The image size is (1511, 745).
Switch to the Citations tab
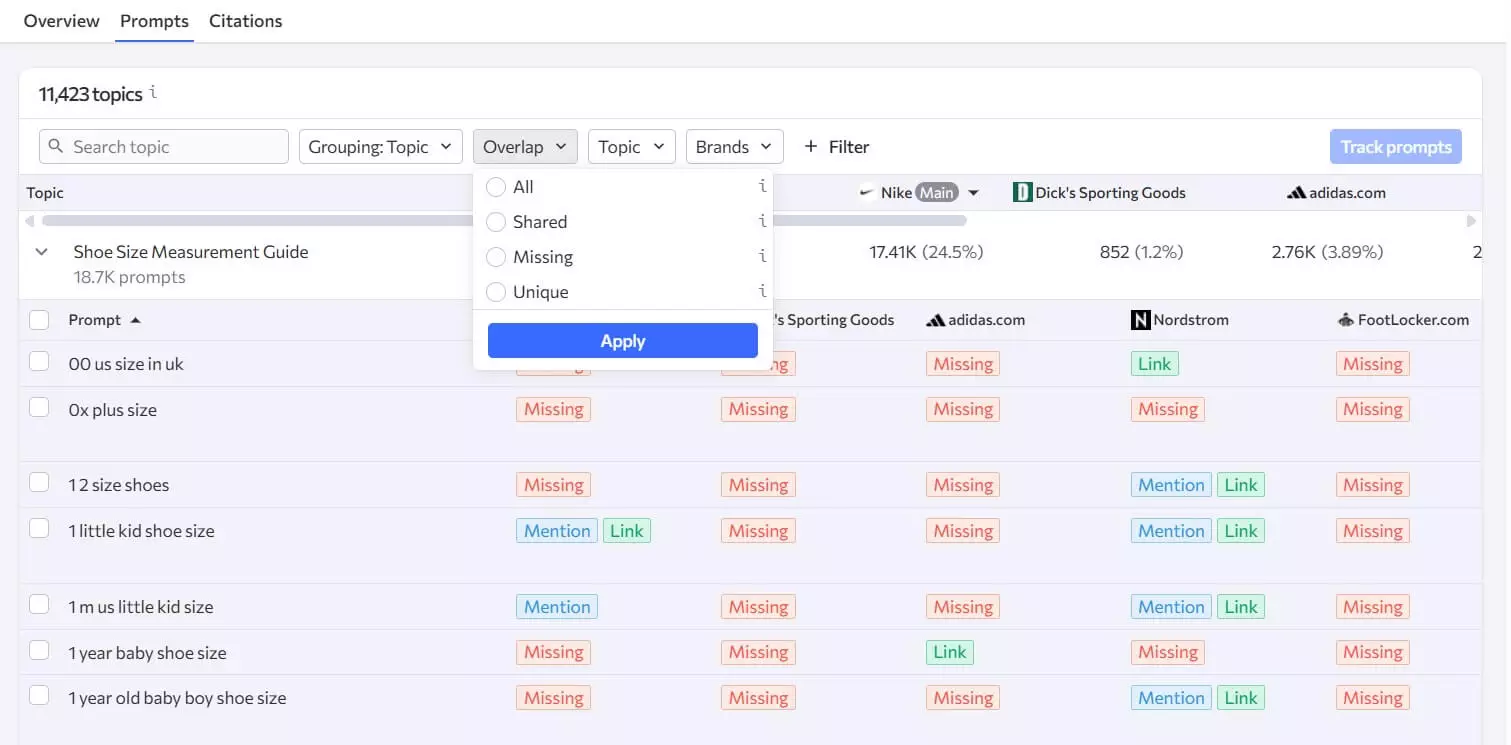pos(246,21)
